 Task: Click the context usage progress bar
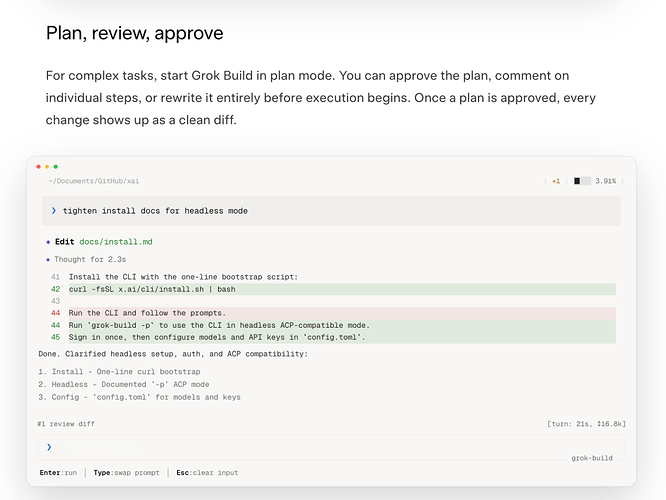582,181
